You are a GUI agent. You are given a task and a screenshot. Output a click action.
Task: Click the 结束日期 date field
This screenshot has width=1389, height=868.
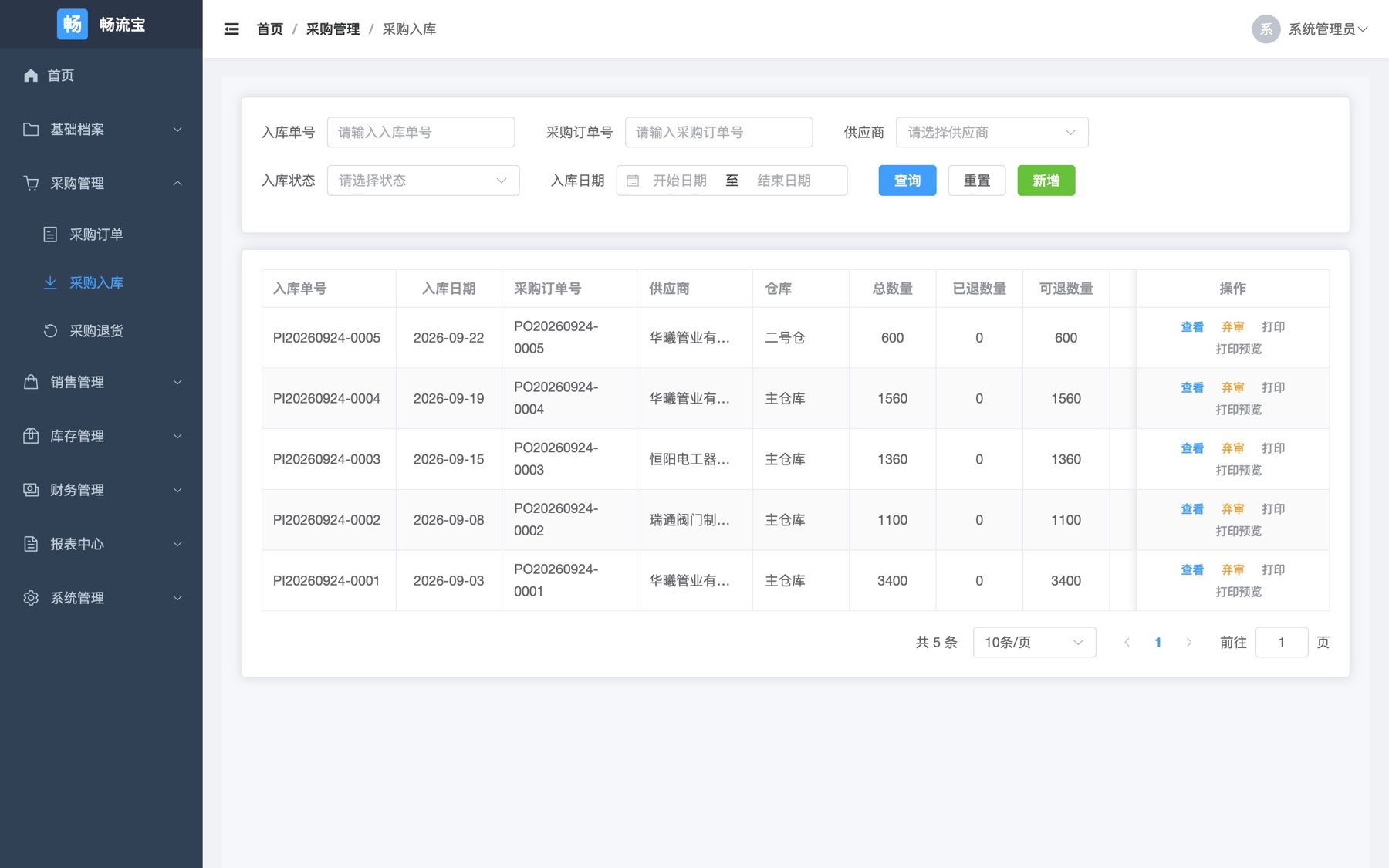[x=785, y=181]
